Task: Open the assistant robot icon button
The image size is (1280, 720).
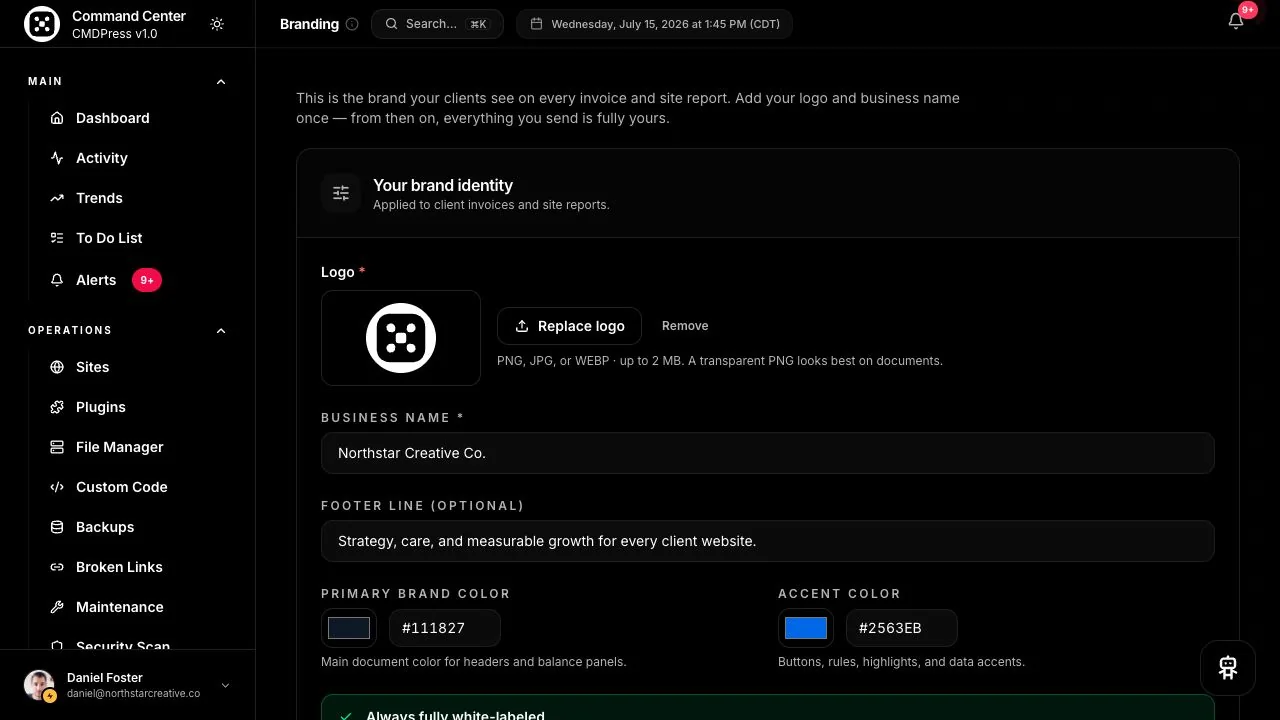Action: point(1228,668)
